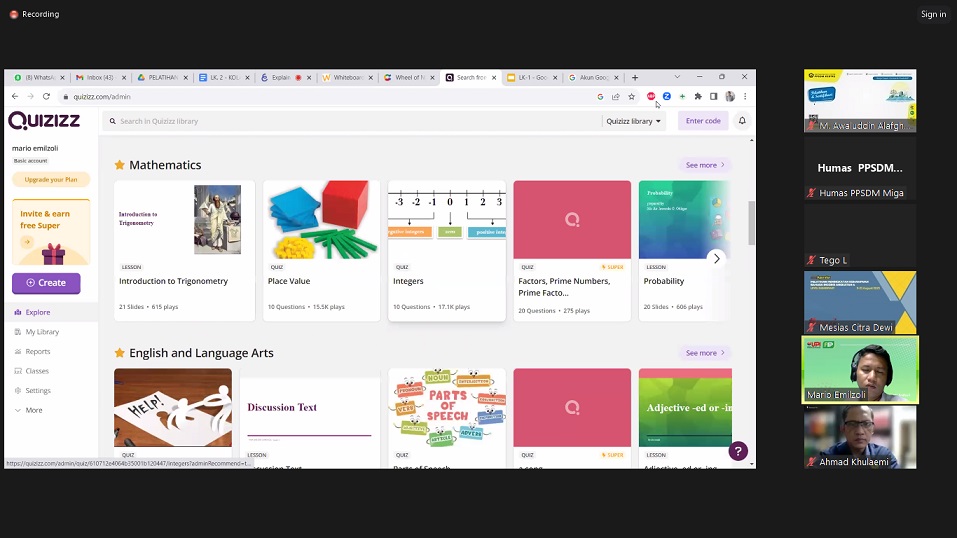
Task: Select the Humas PPSDM Miga participant tile
Action: pos(860,168)
